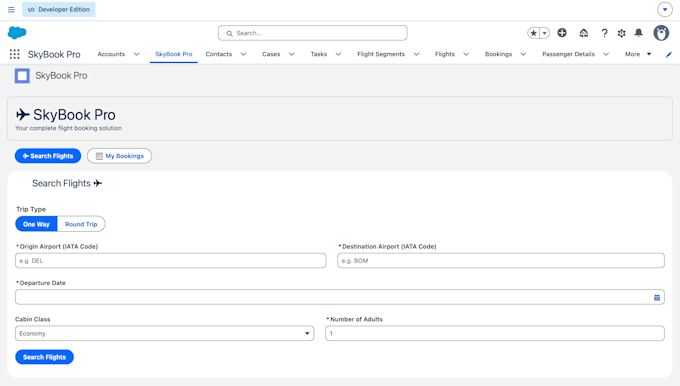Click the Destination Airport input field

(501, 261)
